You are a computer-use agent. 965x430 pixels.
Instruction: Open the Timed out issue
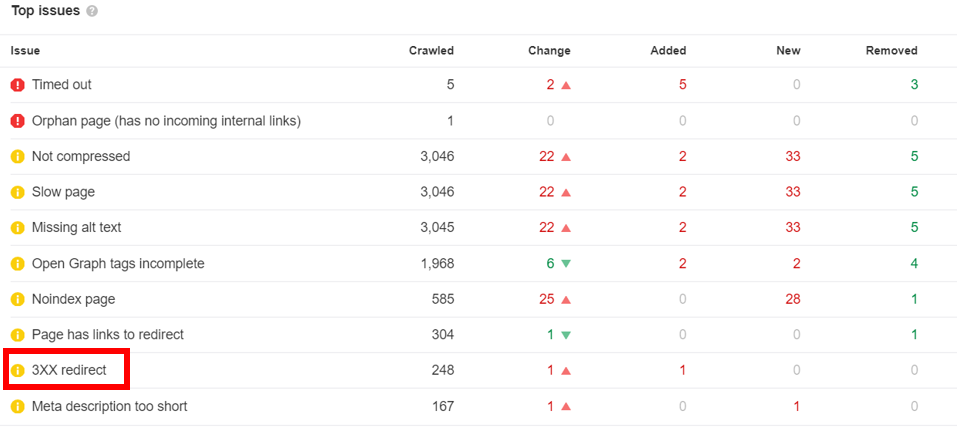(x=62, y=85)
